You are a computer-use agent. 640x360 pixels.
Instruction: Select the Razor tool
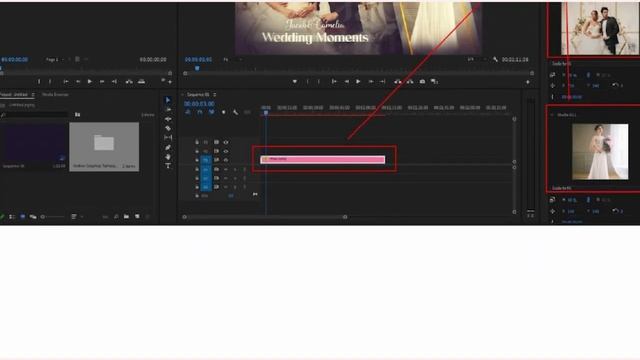coord(168,128)
